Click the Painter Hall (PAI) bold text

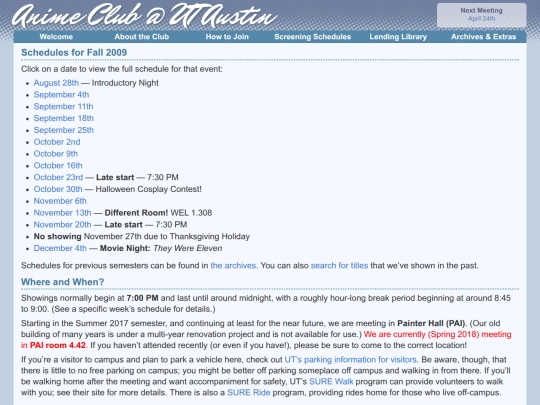(x=431, y=323)
